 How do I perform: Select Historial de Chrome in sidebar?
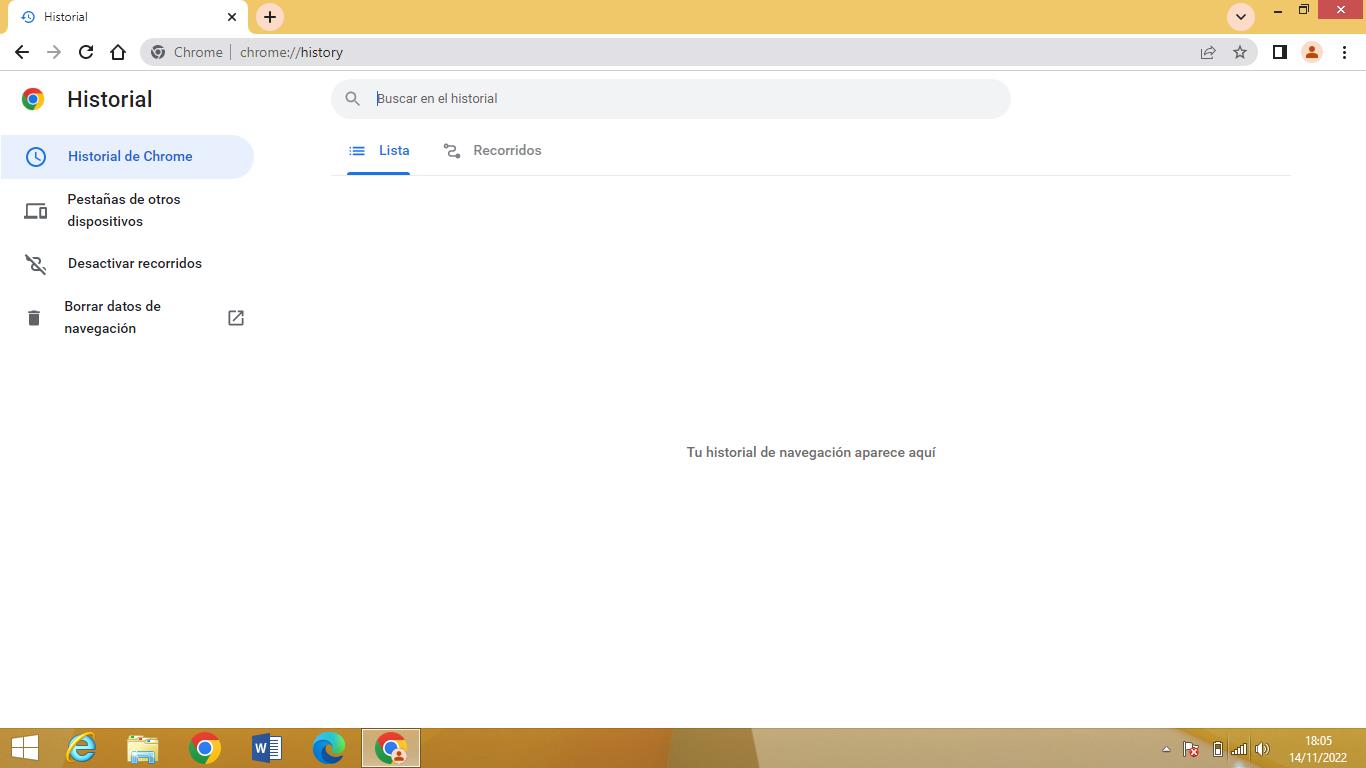(129, 157)
